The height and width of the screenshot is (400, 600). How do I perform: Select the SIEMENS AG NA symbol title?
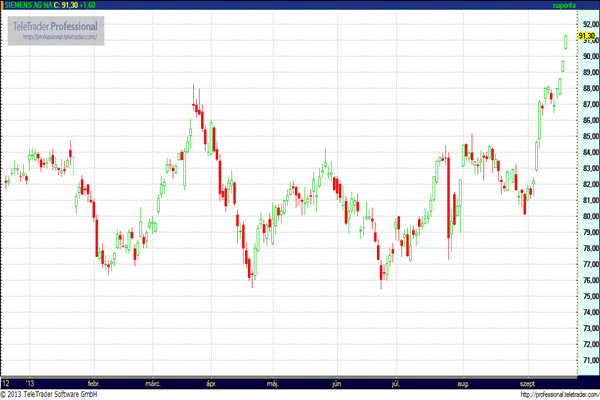click(28, 6)
